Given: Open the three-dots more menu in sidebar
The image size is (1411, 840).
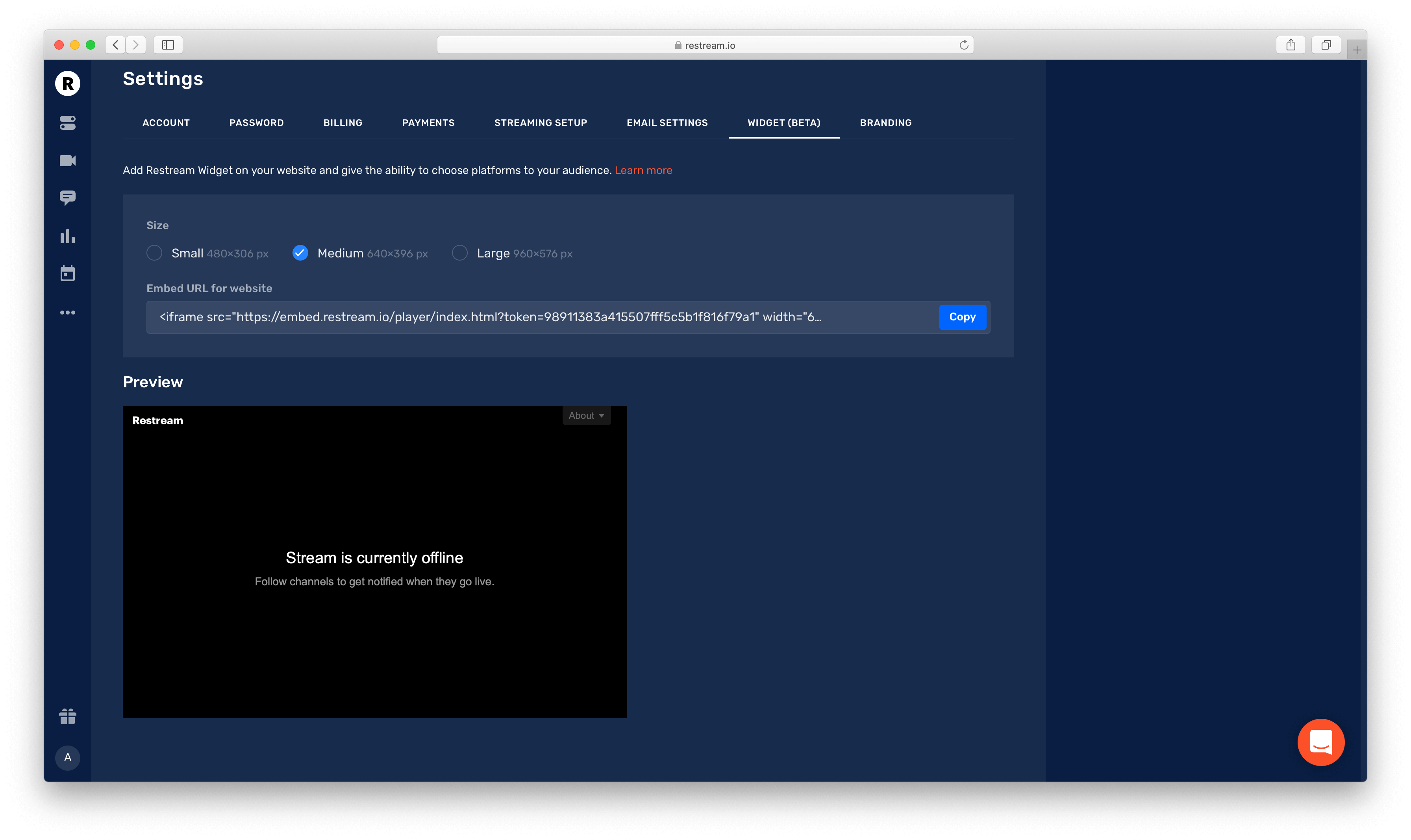Looking at the screenshot, I should coord(67,313).
